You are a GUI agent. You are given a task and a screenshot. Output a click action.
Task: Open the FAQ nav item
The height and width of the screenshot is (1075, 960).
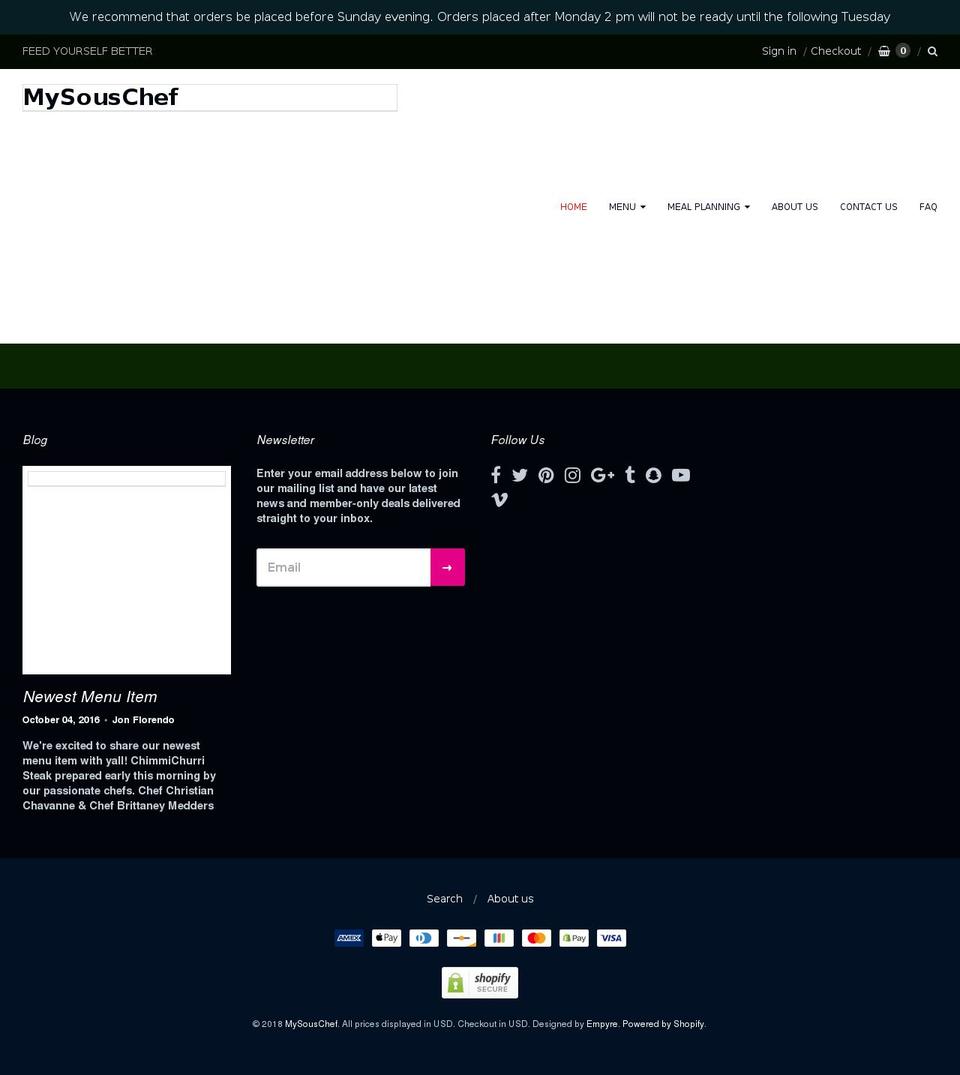click(928, 206)
